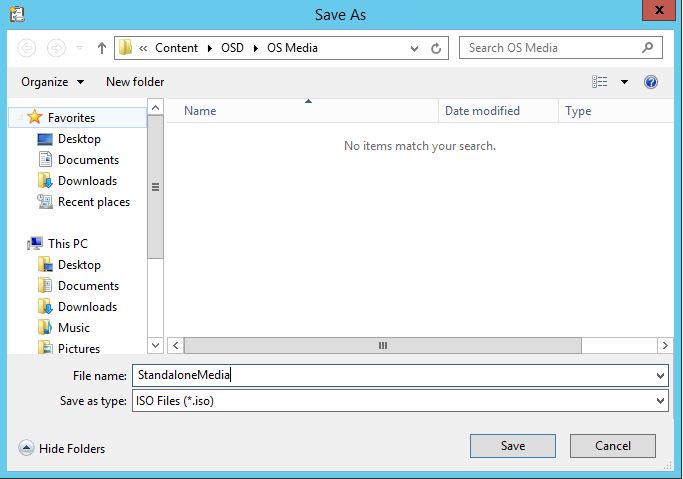Click the File name text field
This screenshot has height=479, width=683.
coord(390,376)
